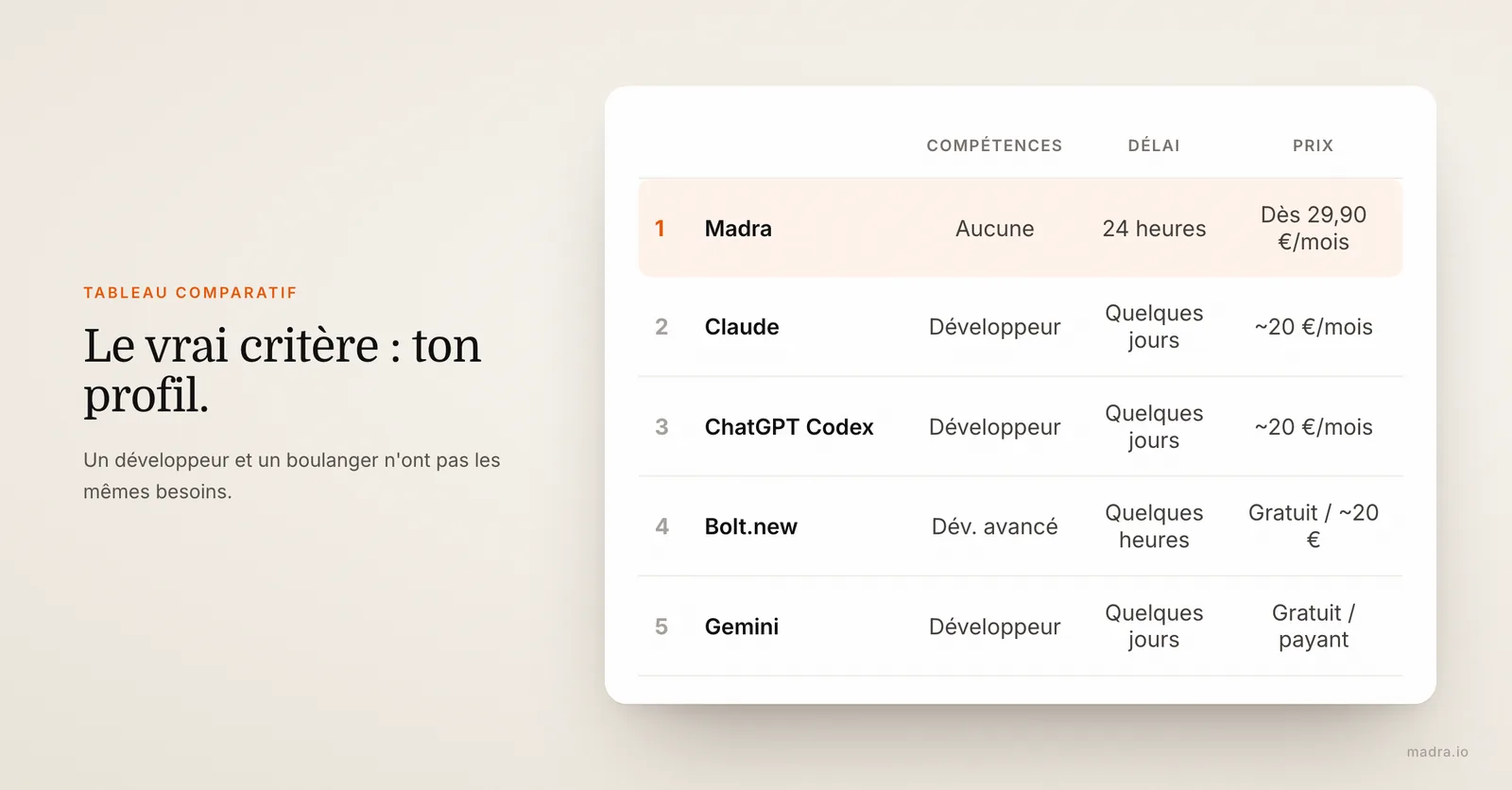The width and height of the screenshot is (1512, 790).
Task: Click the headline 'Le vrai critère : ton profil.'
Action: 282,369
